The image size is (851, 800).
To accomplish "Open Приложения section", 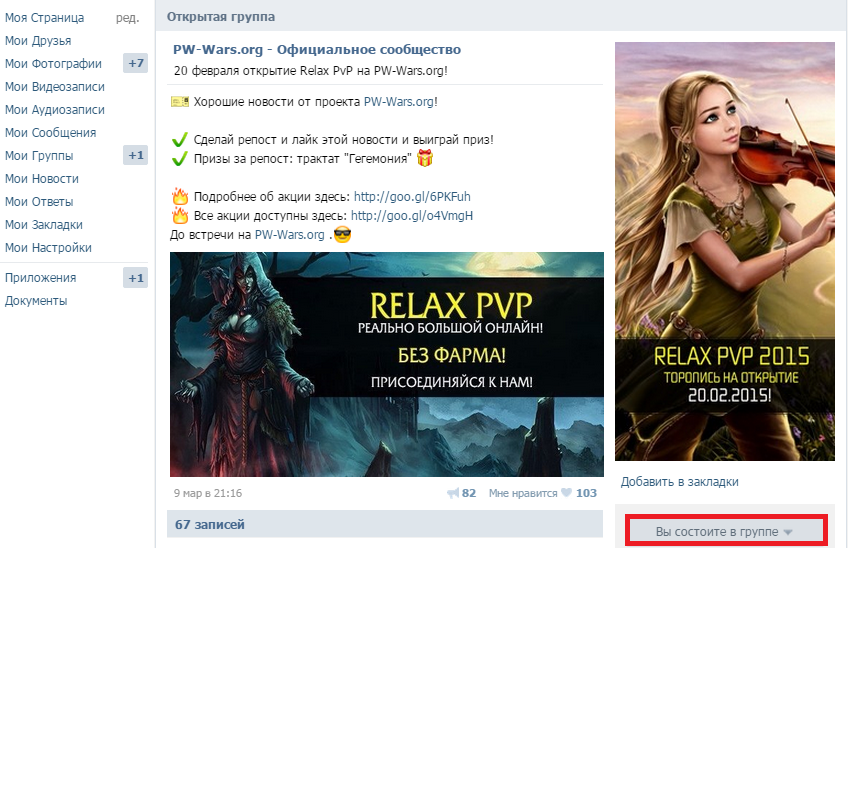I will click(x=41, y=278).
